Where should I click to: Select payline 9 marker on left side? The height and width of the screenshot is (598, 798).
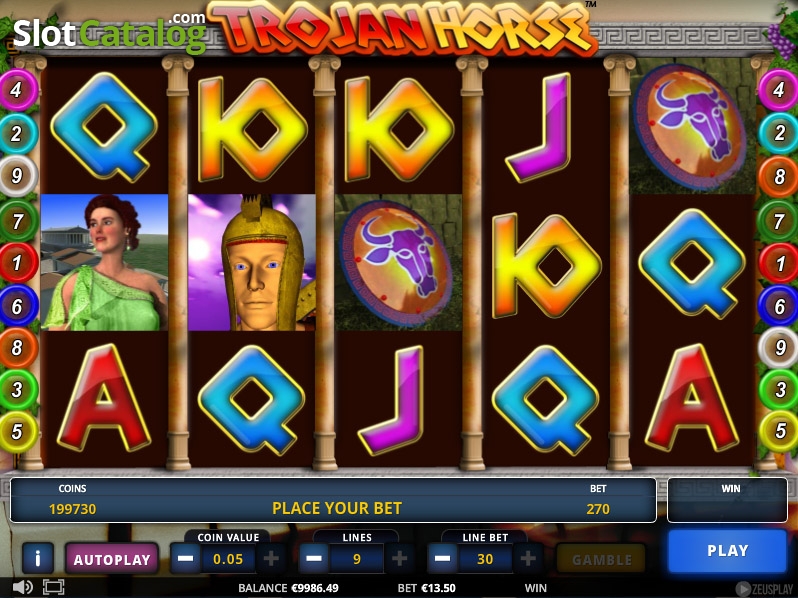pyautogui.click(x=18, y=176)
